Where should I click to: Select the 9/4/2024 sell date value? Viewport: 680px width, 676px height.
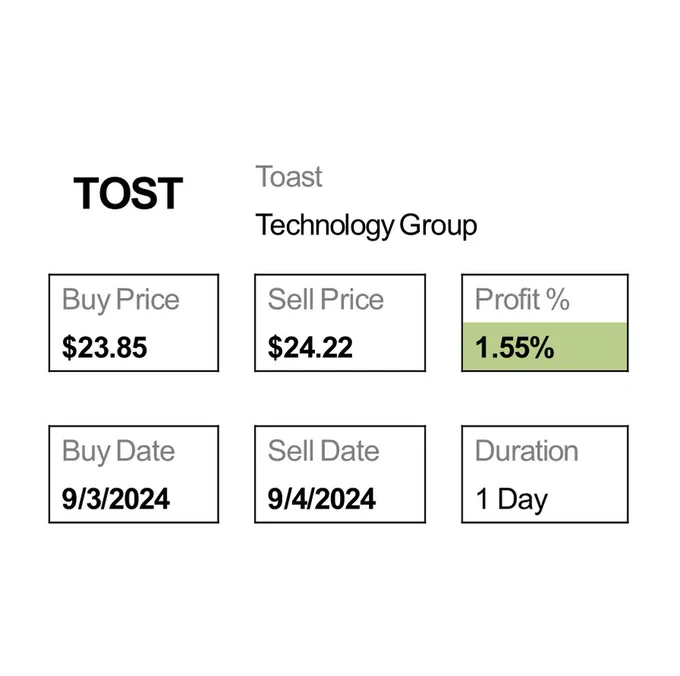tap(321, 499)
